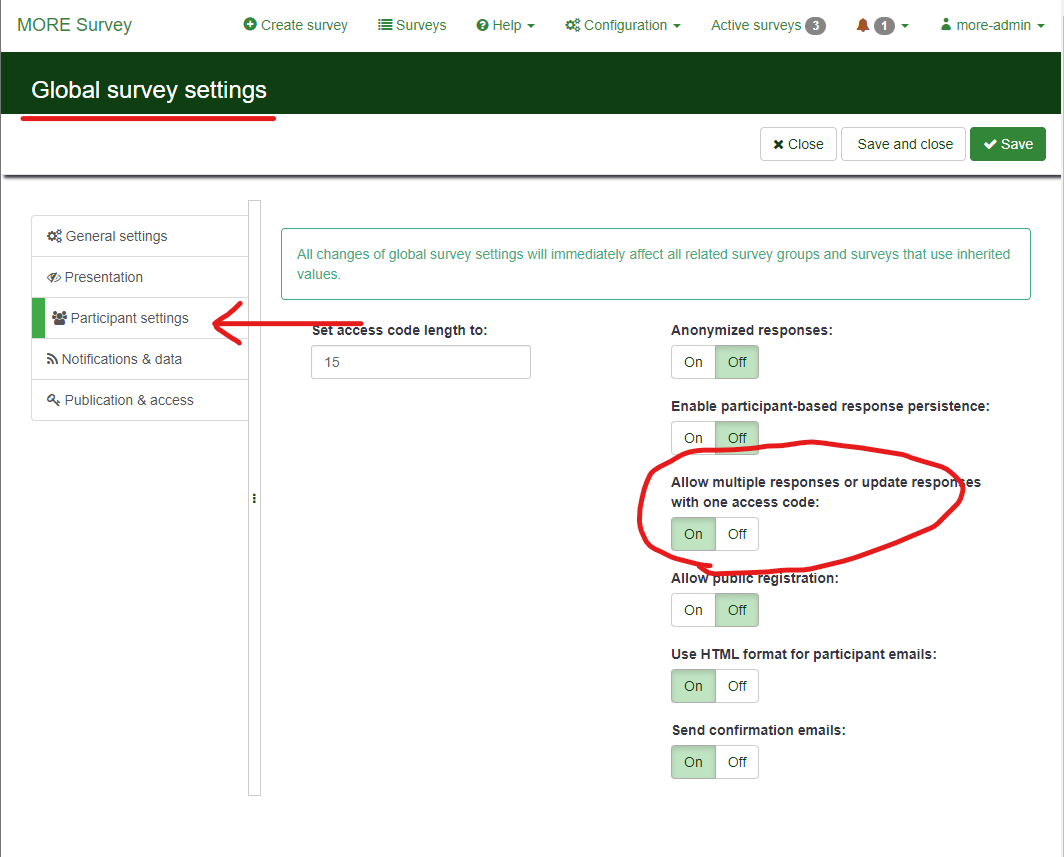Click the Notifications & data feed icon
The height and width of the screenshot is (857, 1064).
[x=52, y=359]
